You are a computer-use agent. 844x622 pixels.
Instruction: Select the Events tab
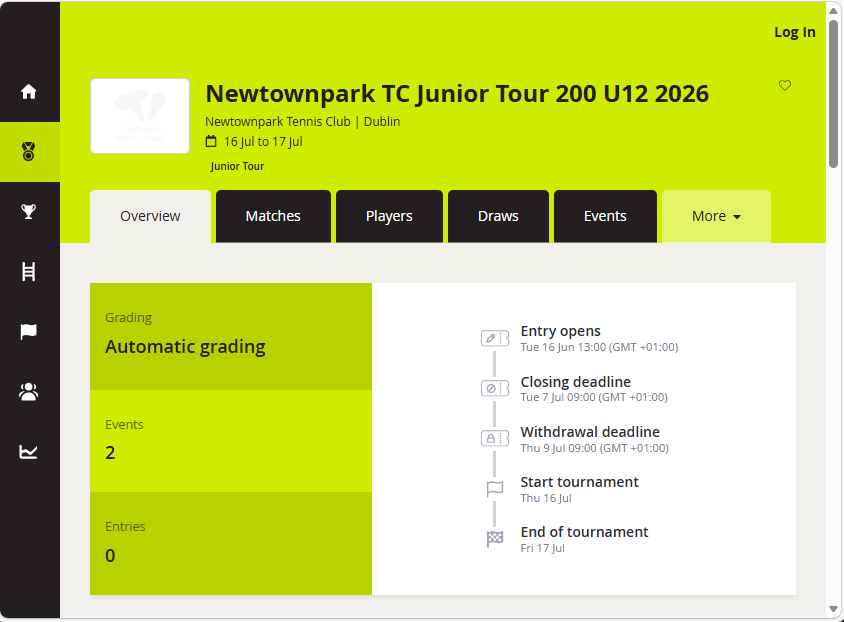click(605, 216)
